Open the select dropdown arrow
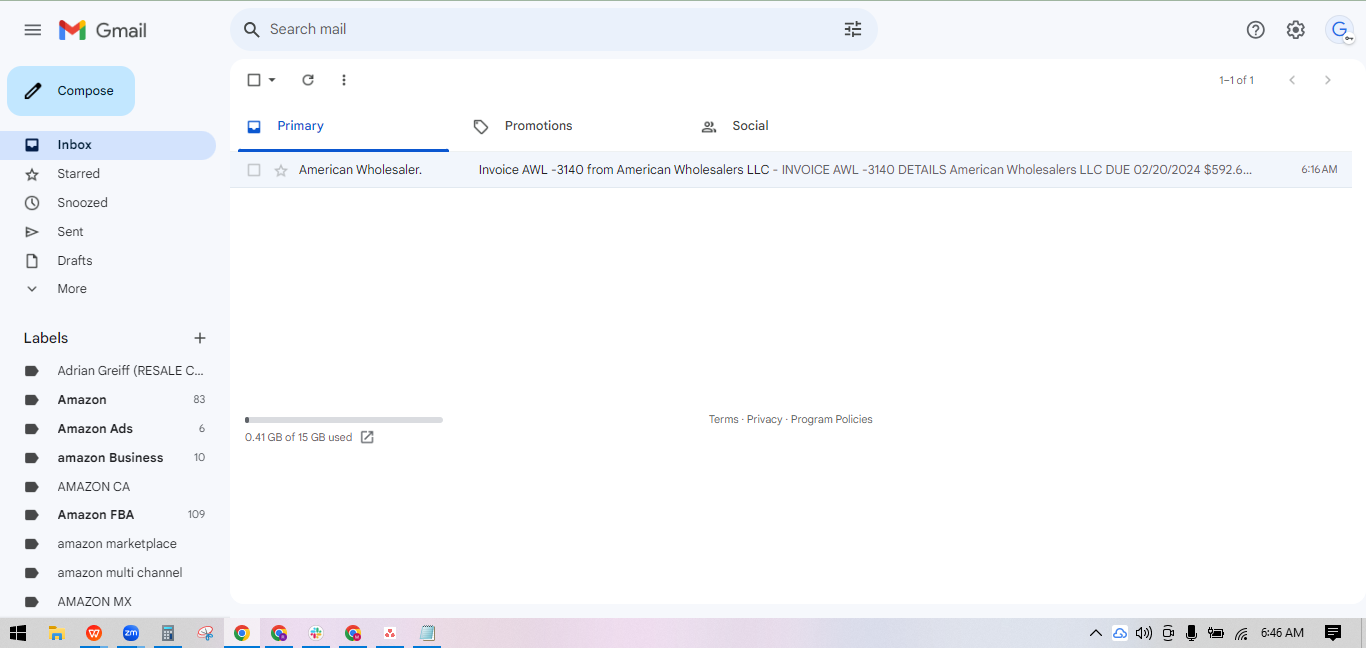1366x648 pixels. click(272, 80)
